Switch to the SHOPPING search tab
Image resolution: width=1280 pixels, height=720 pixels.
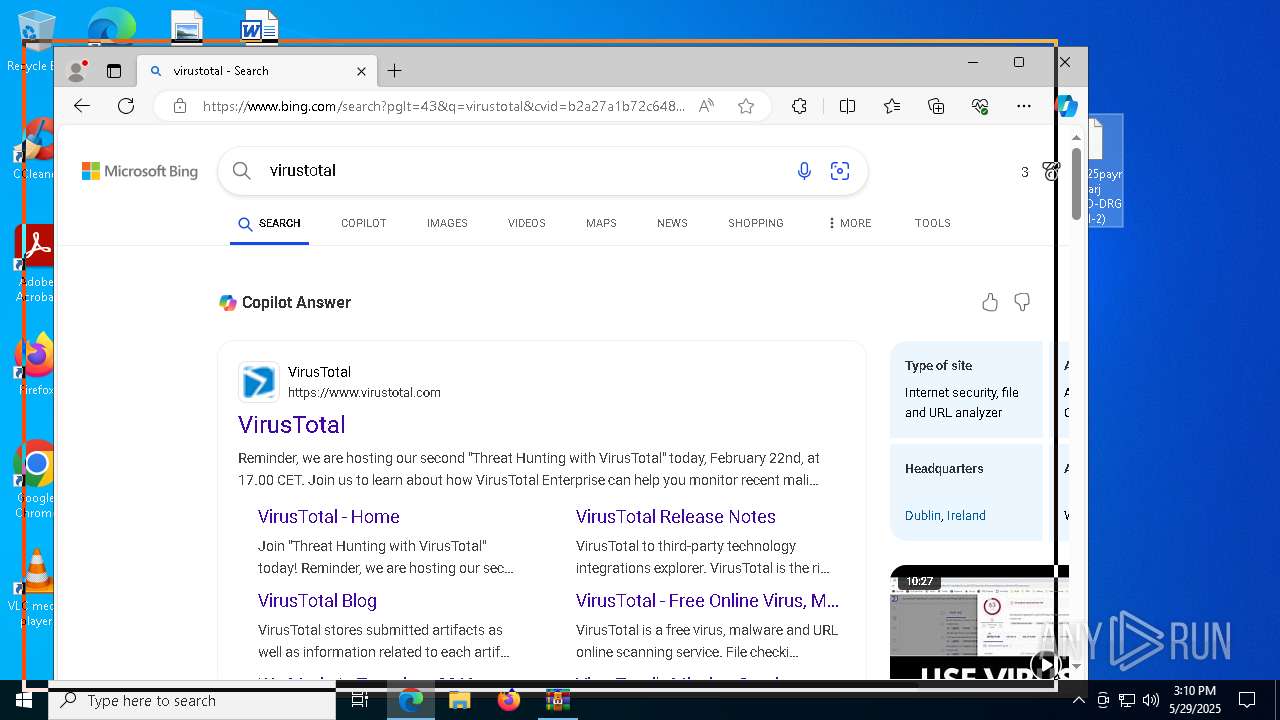756,223
